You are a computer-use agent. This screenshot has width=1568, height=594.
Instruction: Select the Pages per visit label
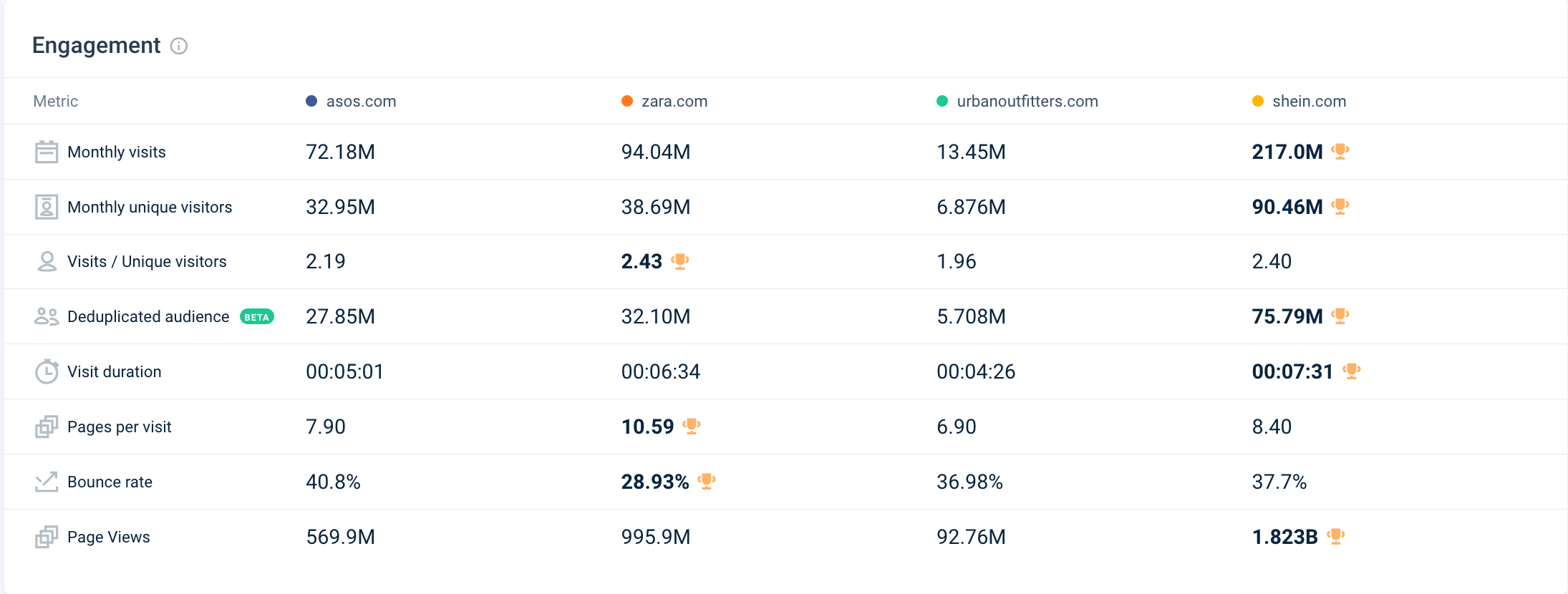click(x=120, y=427)
